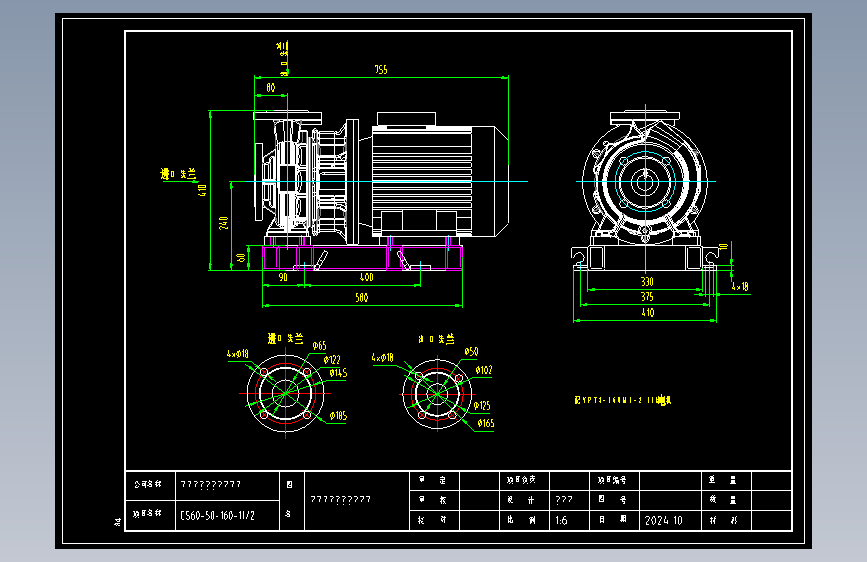Click the ø145 label on the left flange
The height and width of the screenshot is (562, 867).
(338, 373)
